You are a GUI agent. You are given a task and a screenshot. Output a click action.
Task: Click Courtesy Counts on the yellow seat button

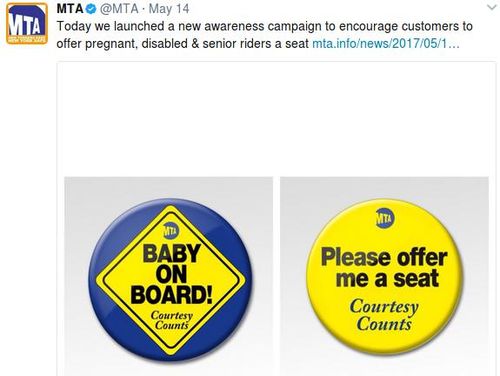(x=384, y=315)
